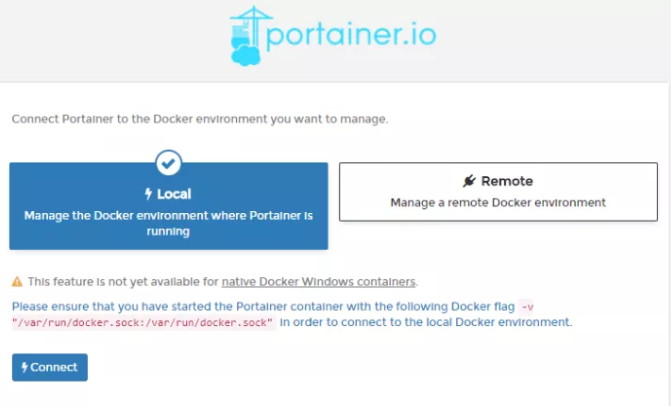Image resolution: width=671 pixels, height=406 pixels.
Task: Click the Local heading label
Action: tap(174, 194)
